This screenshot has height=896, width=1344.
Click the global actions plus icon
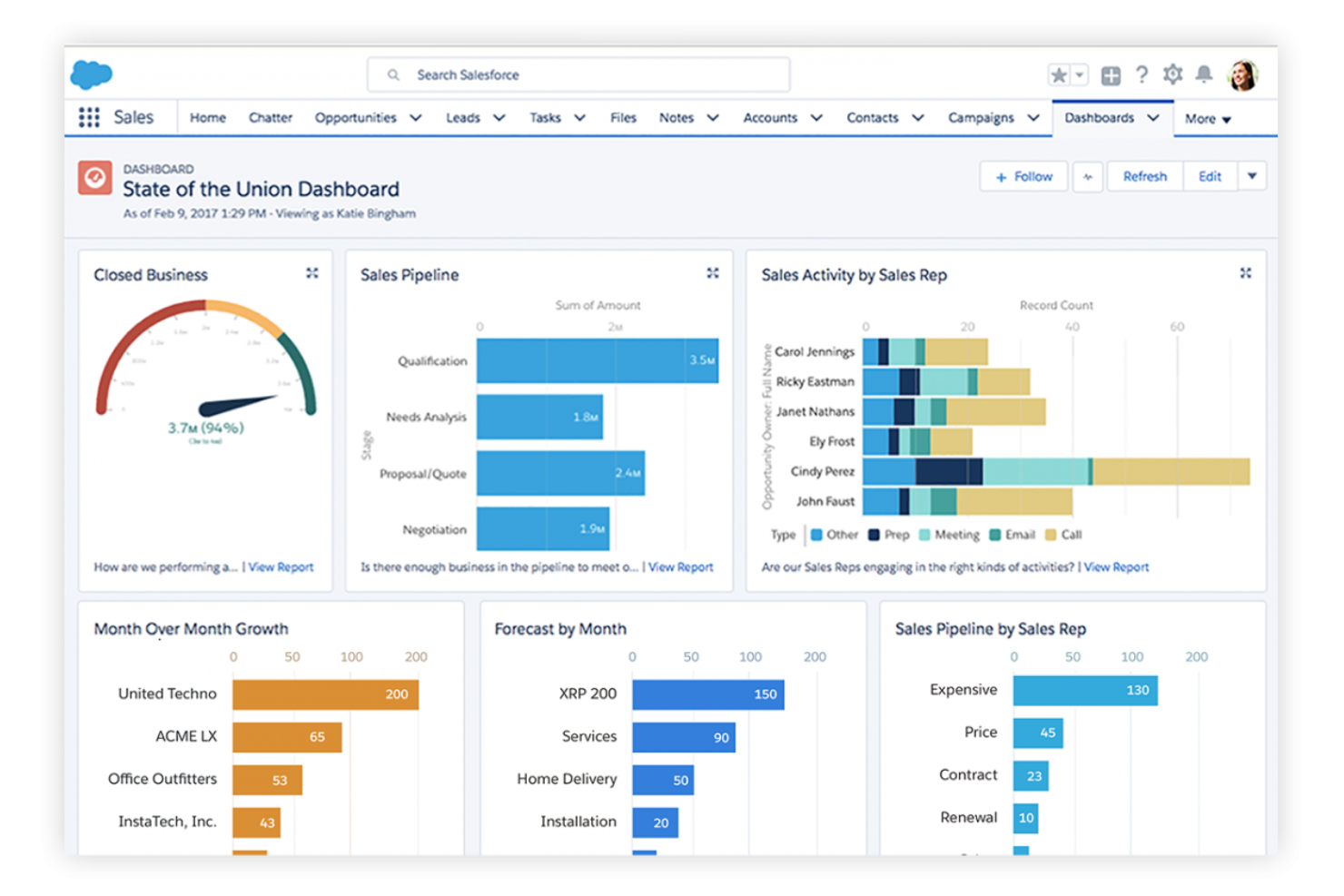coord(1111,75)
